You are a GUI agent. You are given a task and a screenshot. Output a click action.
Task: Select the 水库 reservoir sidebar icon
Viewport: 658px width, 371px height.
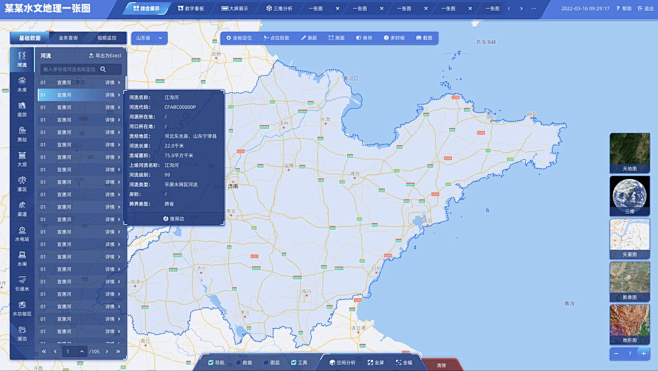click(x=22, y=84)
